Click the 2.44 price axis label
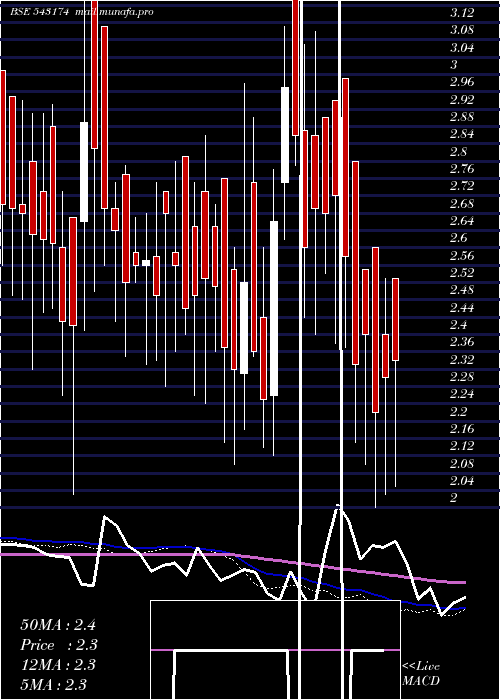The height and width of the screenshot is (700, 500). point(462,308)
